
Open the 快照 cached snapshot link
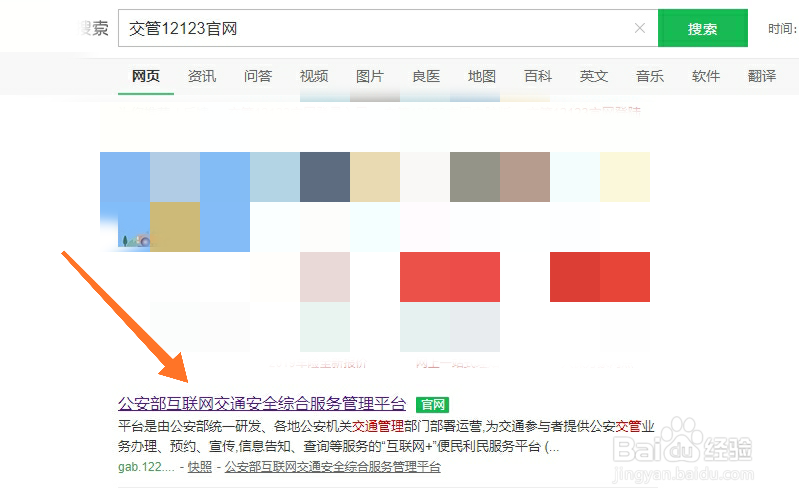[x=200, y=467]
